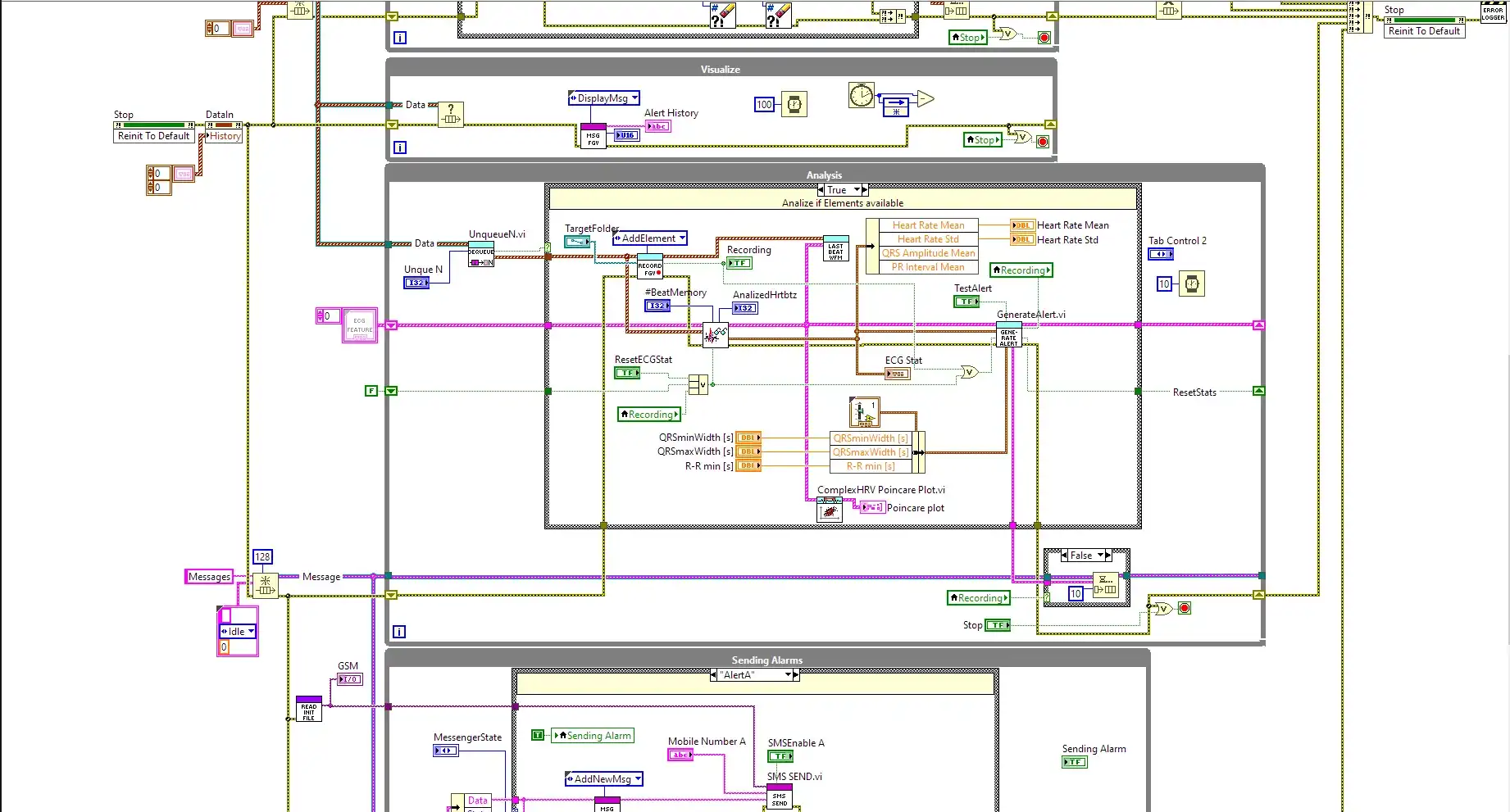
Task: Click the QRSmaxWidth [s] bundle element
Action: (871, 452)
